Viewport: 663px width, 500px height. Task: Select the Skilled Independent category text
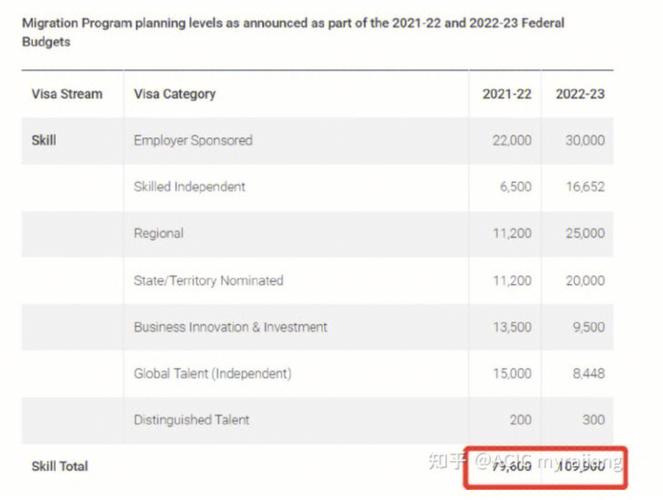(x=189, y=187)
